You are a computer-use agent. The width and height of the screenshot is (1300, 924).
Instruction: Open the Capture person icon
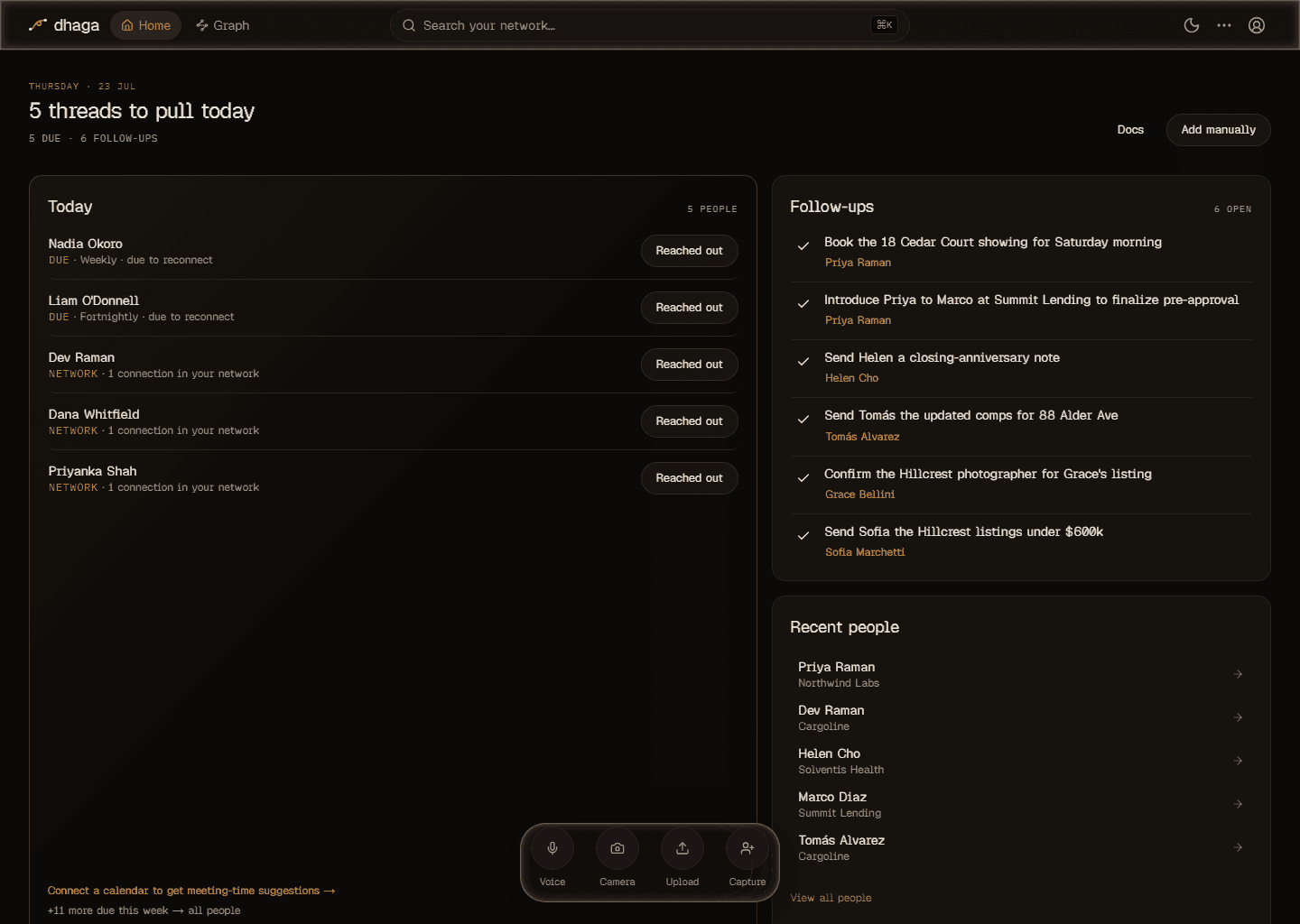747,848
